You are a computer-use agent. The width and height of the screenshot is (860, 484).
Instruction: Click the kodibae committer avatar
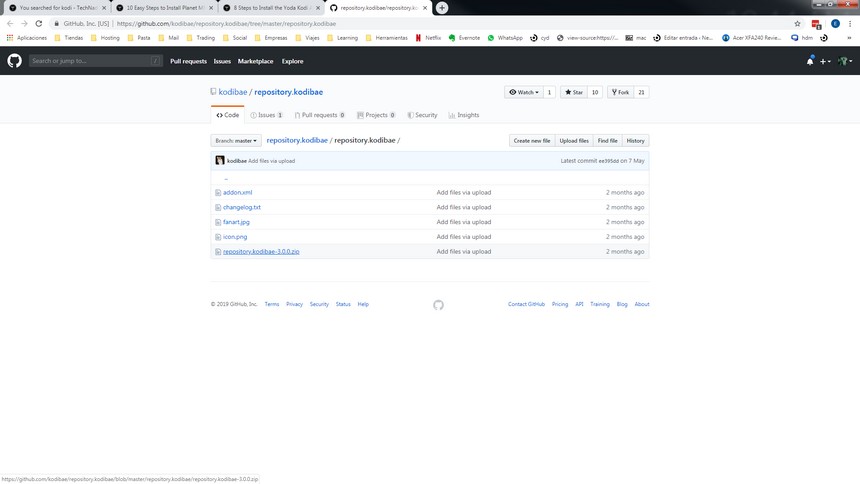tap(220, 160)
